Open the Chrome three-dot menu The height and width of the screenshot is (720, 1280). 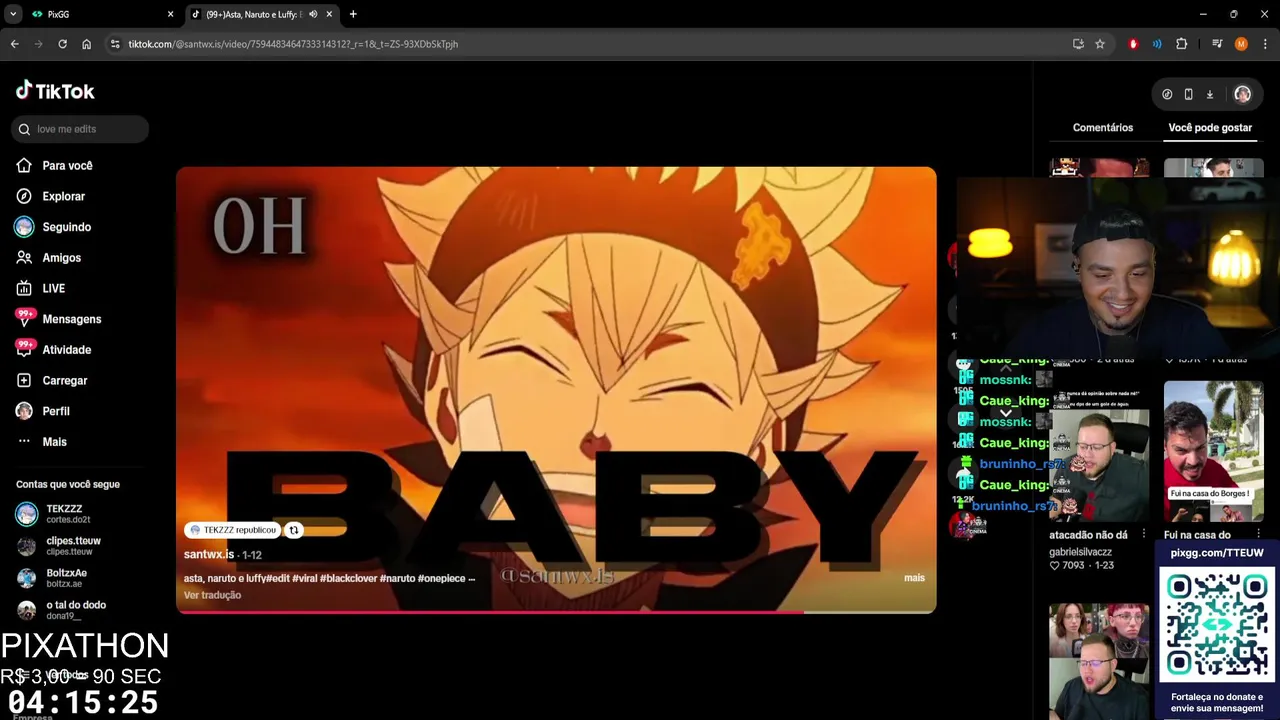point(1265,44)
